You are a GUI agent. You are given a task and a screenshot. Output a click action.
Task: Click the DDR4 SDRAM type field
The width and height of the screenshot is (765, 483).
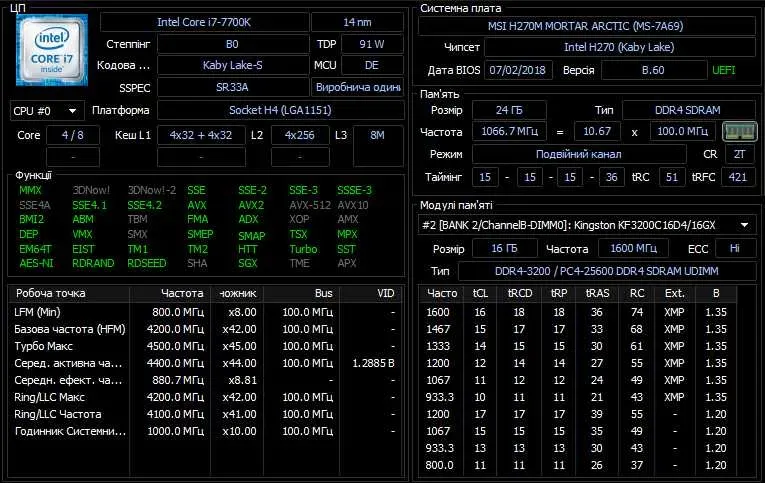pyautogui.click(x=688, y=110)
